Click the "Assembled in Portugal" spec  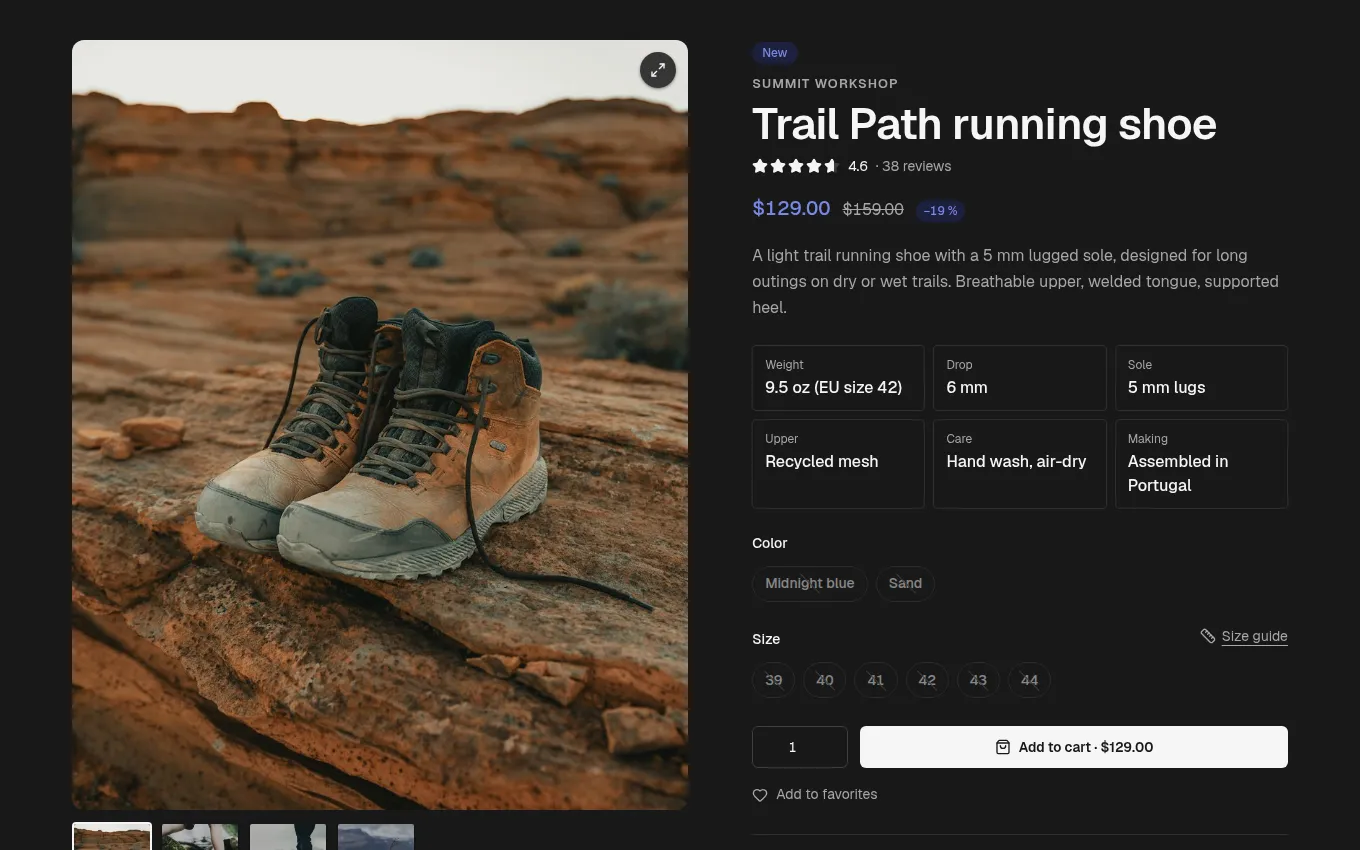pyautogui.click(x=1178, y=473)
